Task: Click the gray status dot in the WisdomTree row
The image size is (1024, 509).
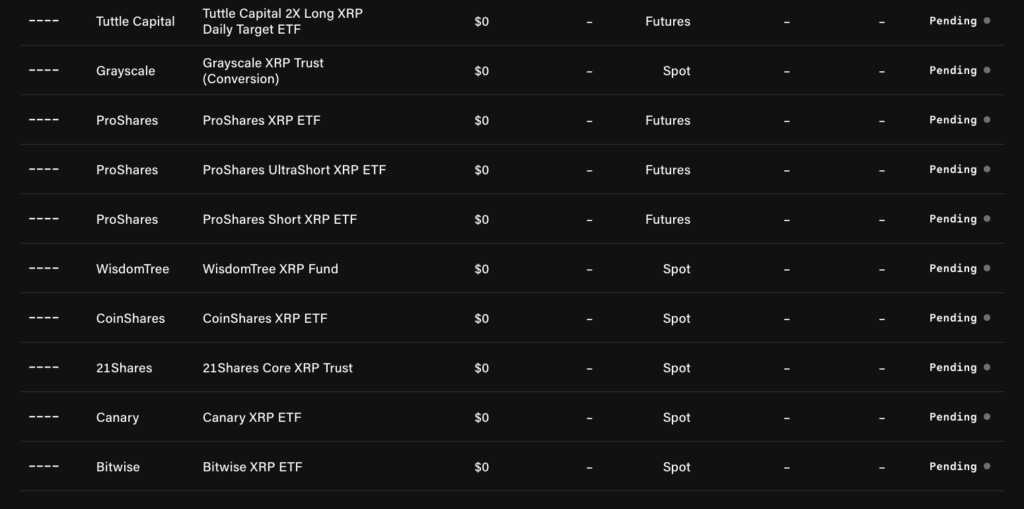Action: coord(987,268)
